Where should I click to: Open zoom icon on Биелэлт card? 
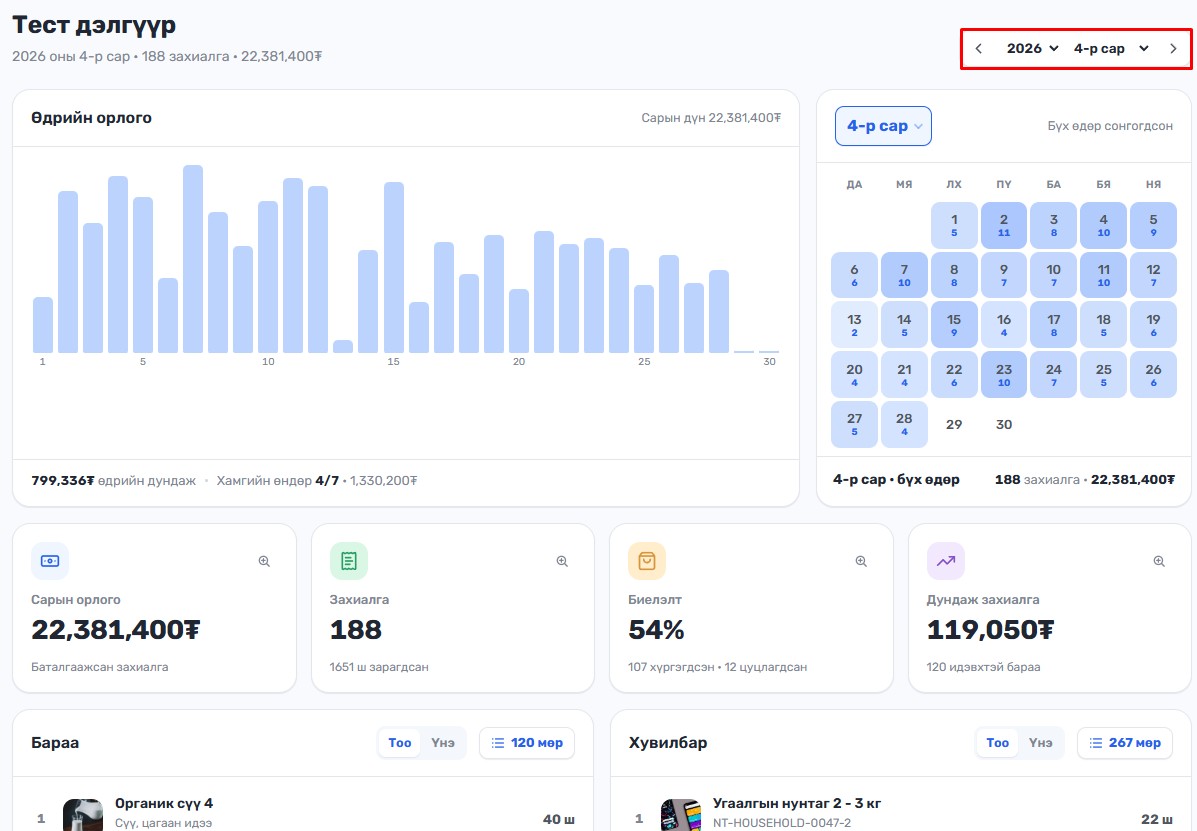pyautogui.click(x=861, y=562)
